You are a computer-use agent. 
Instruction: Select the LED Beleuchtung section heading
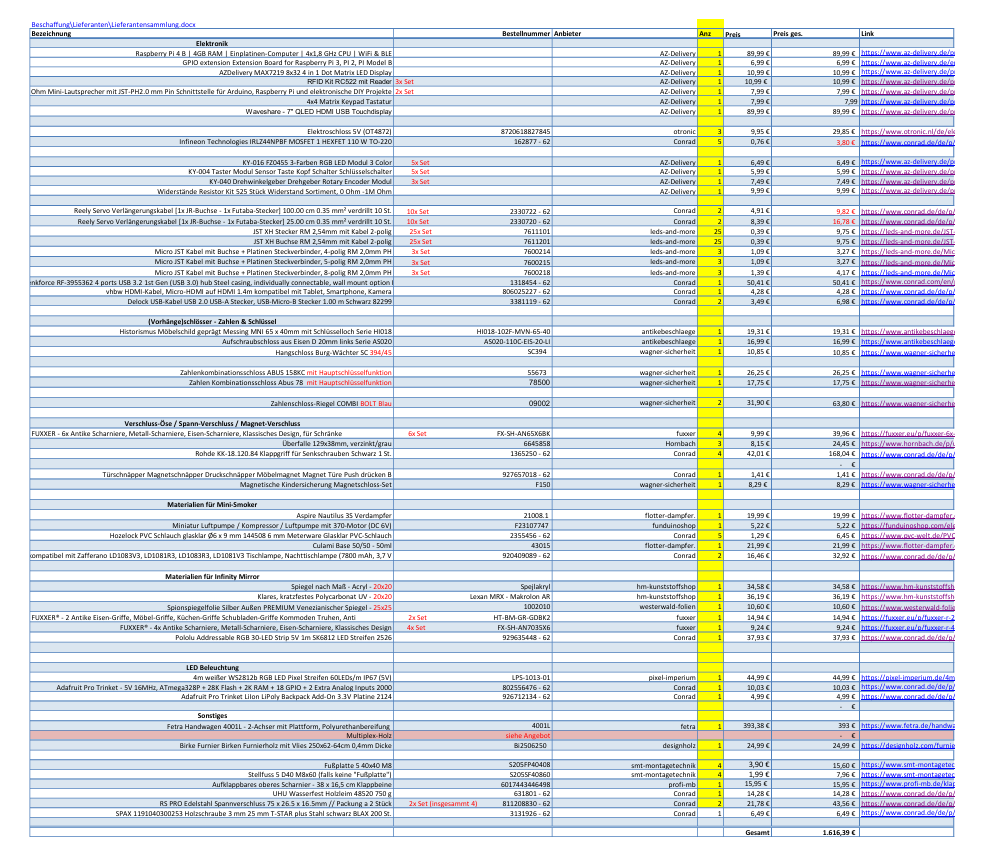(x=212, y=666)
